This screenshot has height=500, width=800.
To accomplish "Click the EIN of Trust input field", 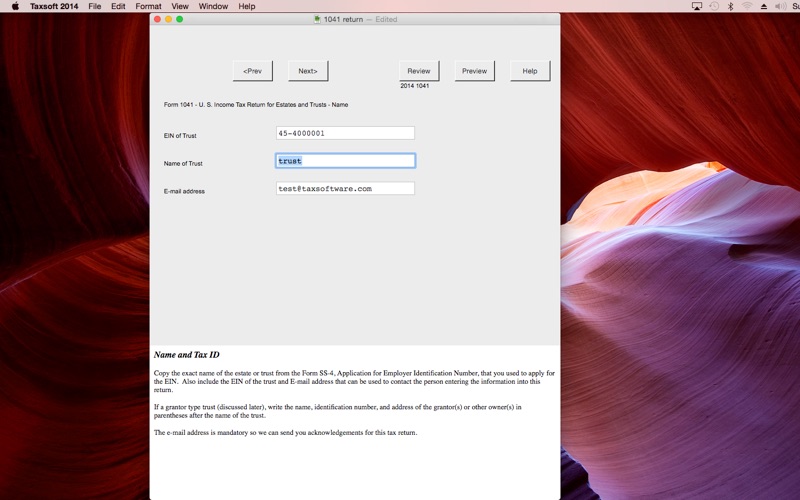I will click(345, 133).
